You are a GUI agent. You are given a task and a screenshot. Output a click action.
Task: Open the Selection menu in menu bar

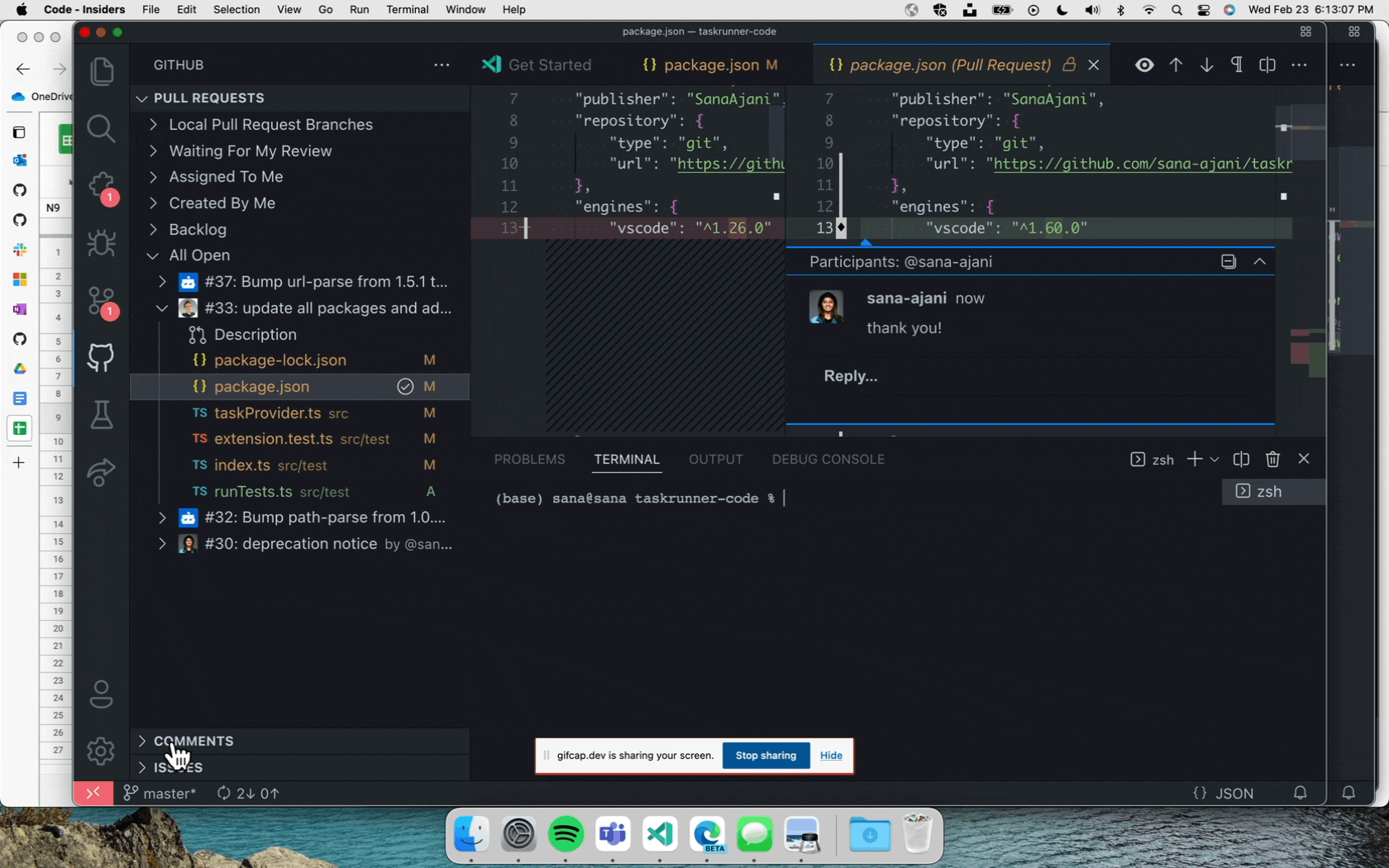[x=236, y=10]
